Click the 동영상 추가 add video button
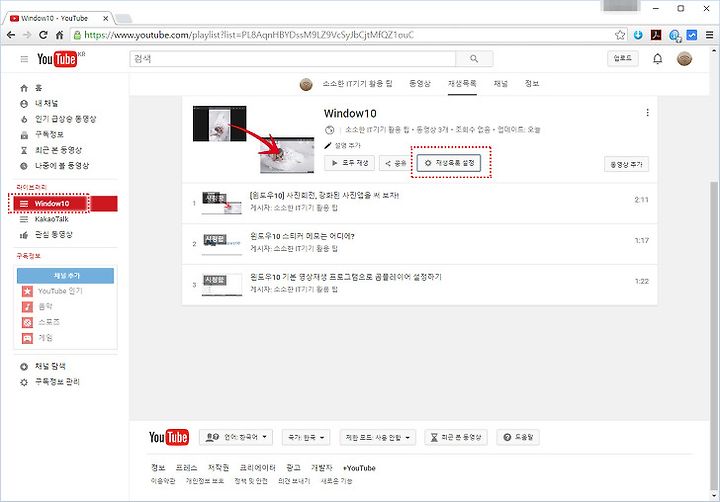Screen dimensions: 720x502 pyautogui.click(x=626, y=164)
